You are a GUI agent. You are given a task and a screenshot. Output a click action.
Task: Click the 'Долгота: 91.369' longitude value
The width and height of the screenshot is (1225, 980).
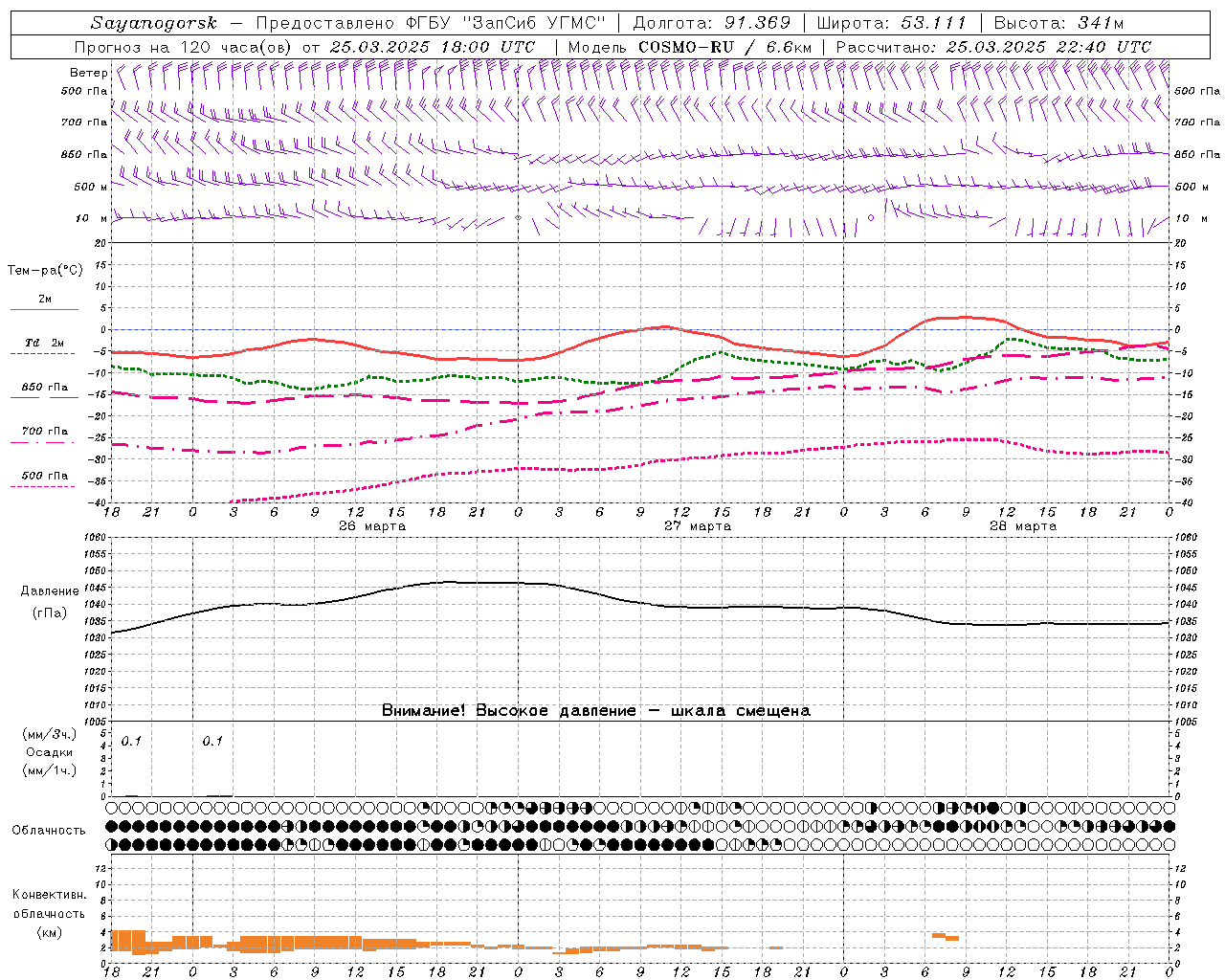point(712,23)
